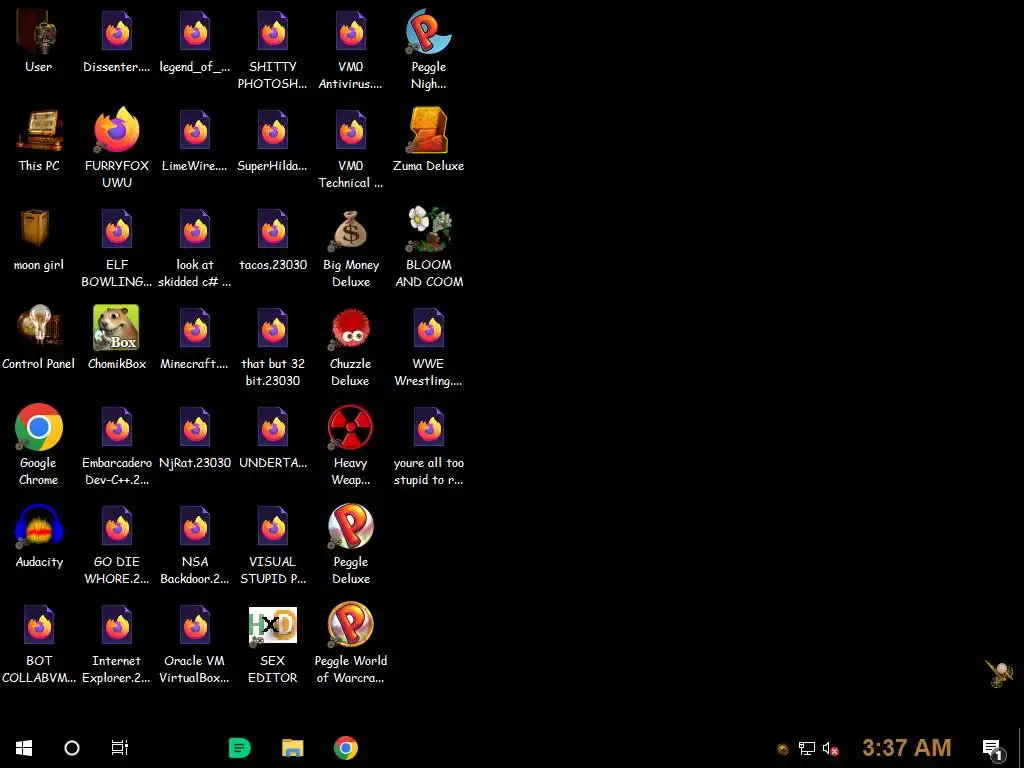
Task: Select ELF BOWLING file icon
Action: [117, 229]
